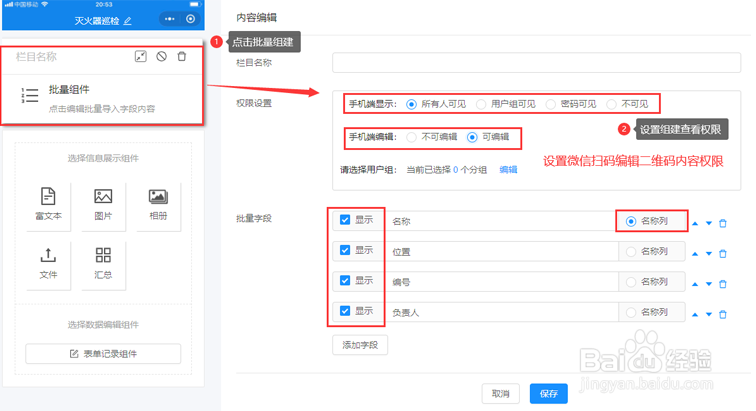The image size is (756, 411).
Task: Select 密码可见 radio option
Action: 551,104
